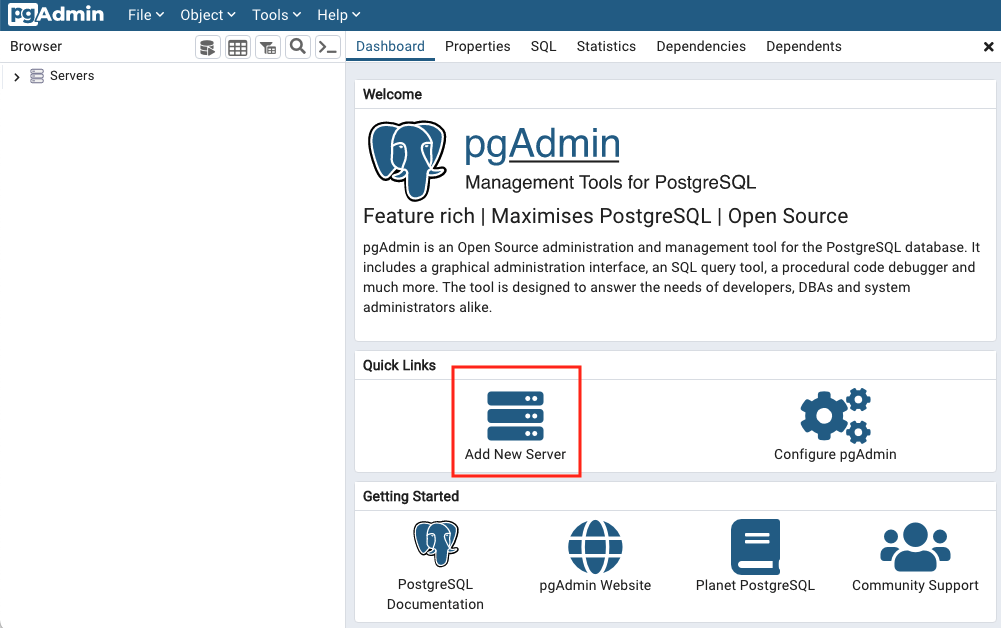Viewport: 1001px width, 628px height.
Task: Open PostgreSQL Documentation elephant icon
Action: point(435,543)
